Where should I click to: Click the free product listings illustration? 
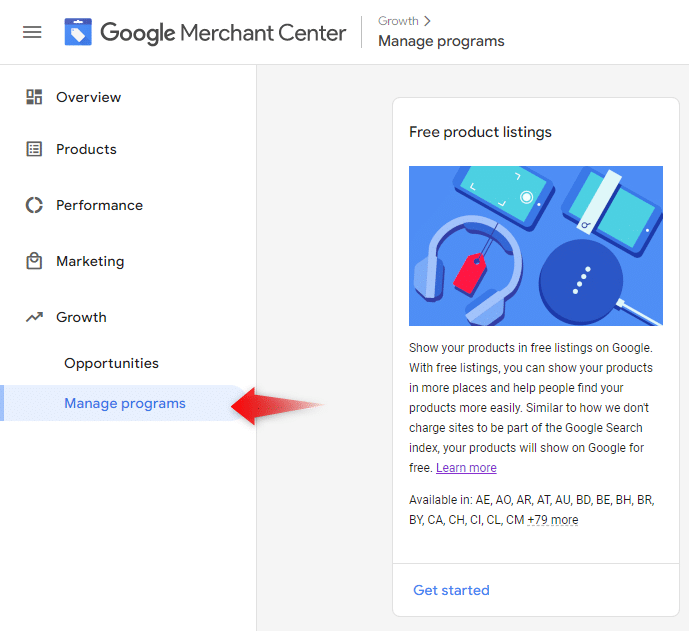[x=536, y=246]
